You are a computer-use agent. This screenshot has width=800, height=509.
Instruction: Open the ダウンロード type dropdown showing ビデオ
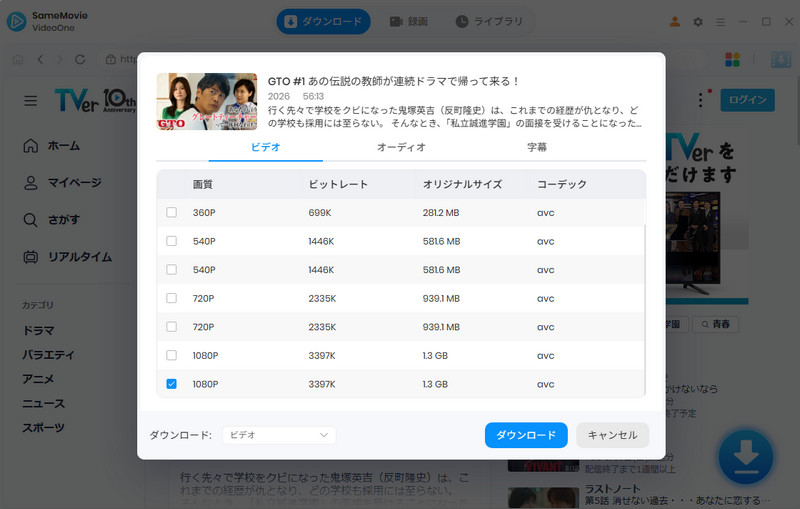coord(279,435)
